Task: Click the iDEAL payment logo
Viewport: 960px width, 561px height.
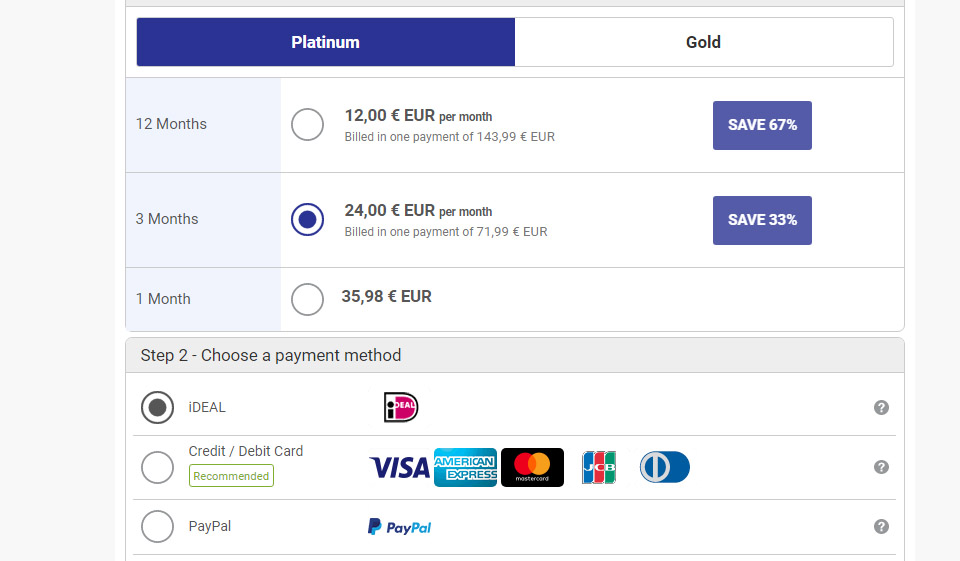Action: 401,407
